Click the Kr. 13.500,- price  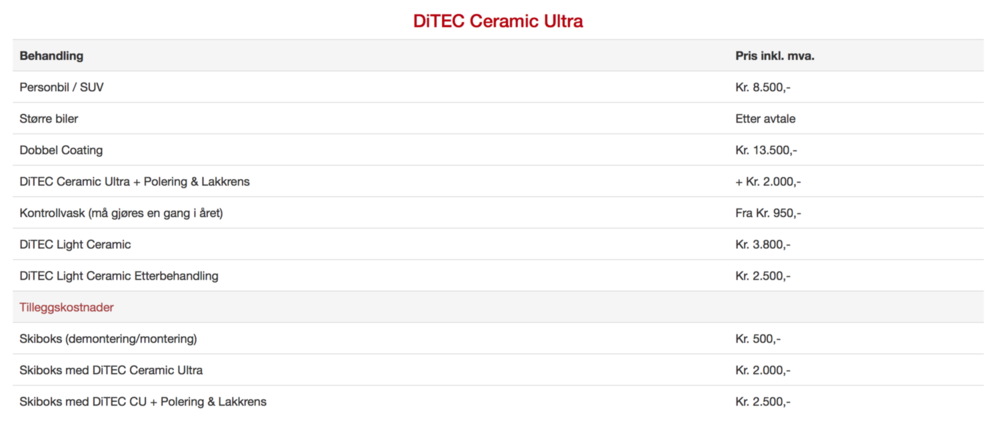point(766,150)
